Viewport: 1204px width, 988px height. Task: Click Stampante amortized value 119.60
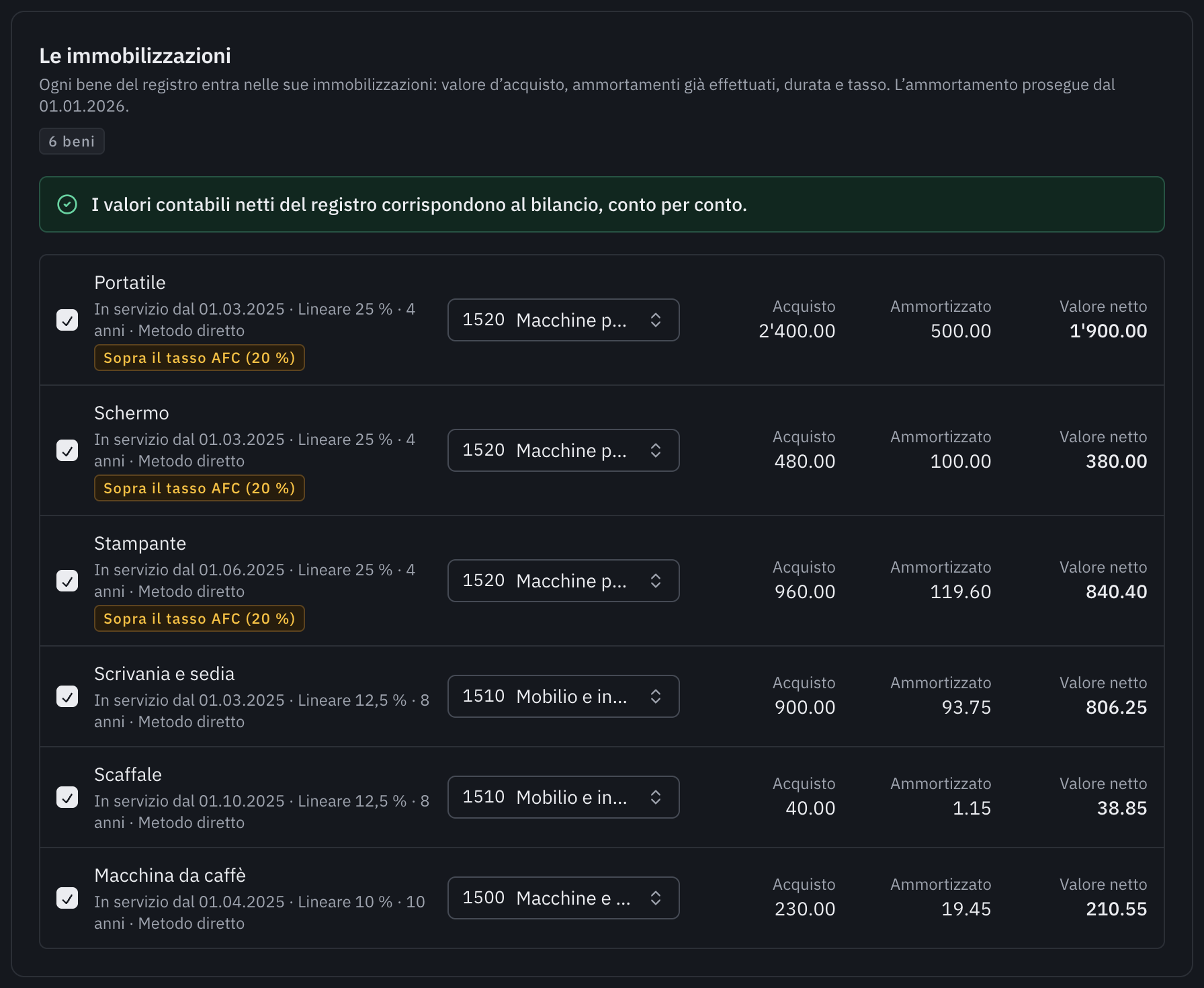tap(961, 591)
